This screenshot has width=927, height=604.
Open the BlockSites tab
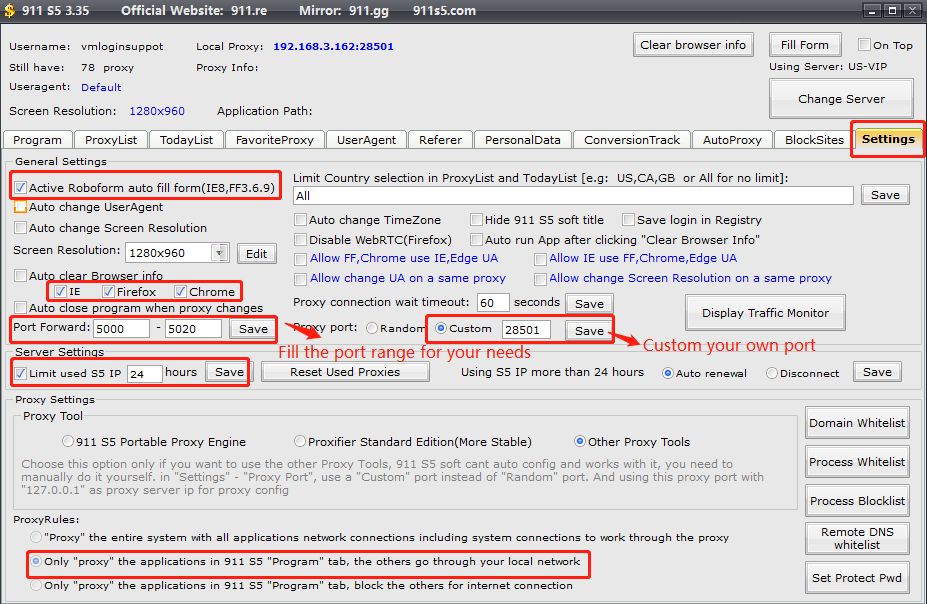[x=814, y=140]
